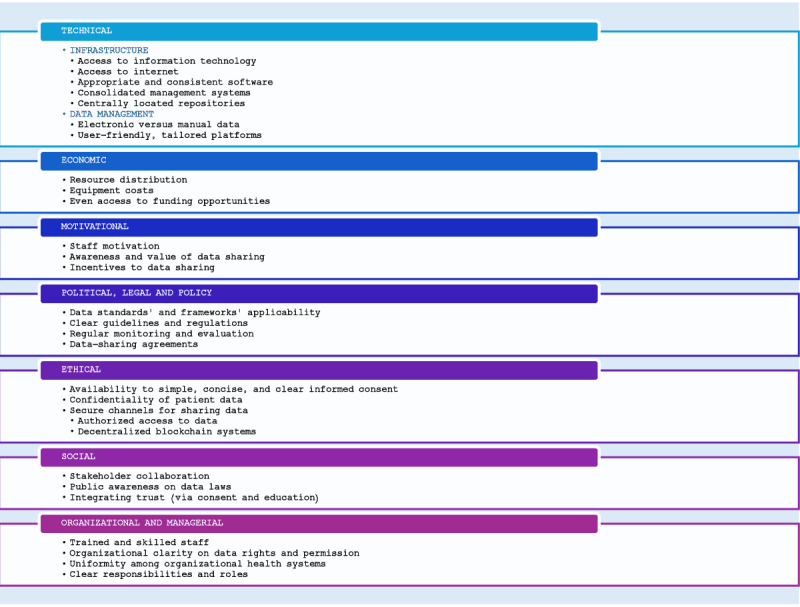Select 'Centrally located repositories' text
This screenshot has height=607, width=800.
161,104
